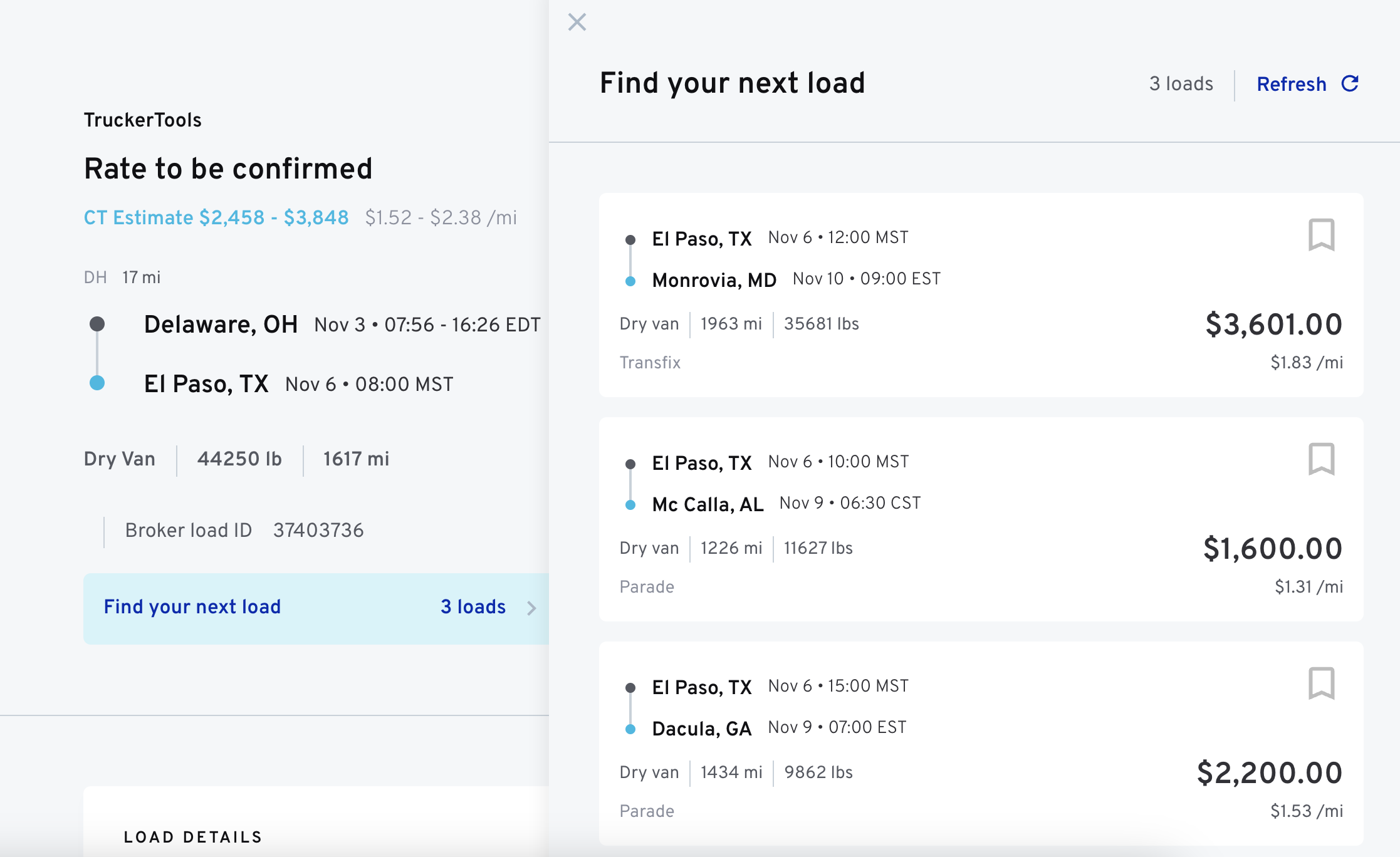Expand the 3 loads chevron arrow
This screenshot has height=857, width=1400.
(531, 608)
